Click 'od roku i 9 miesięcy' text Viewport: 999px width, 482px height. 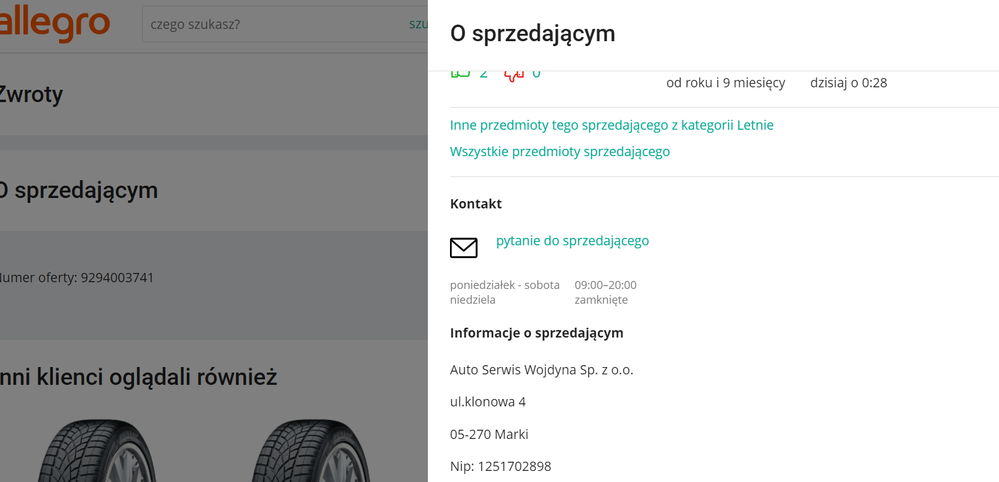pyautogui.click(x=726, y=83)
